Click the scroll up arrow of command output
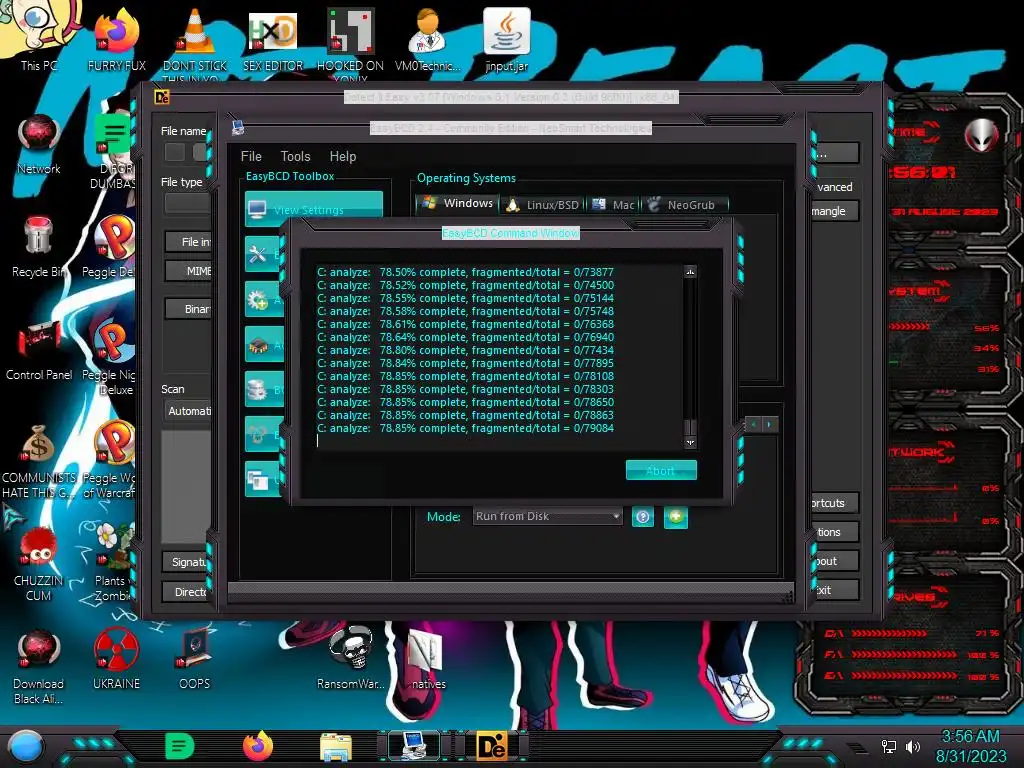The image size is (1024, 768). 690,272
